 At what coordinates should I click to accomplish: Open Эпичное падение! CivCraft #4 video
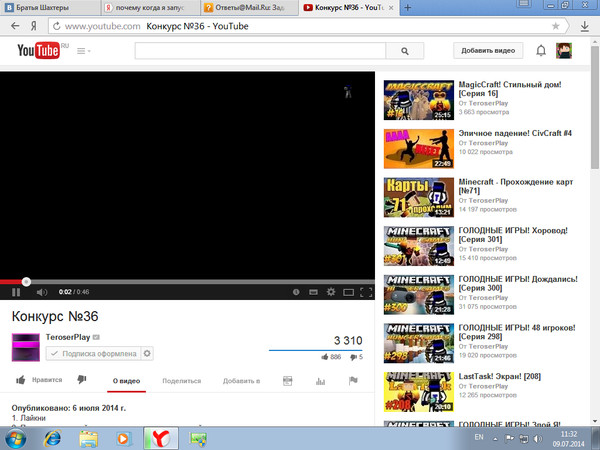coord(515,133)
